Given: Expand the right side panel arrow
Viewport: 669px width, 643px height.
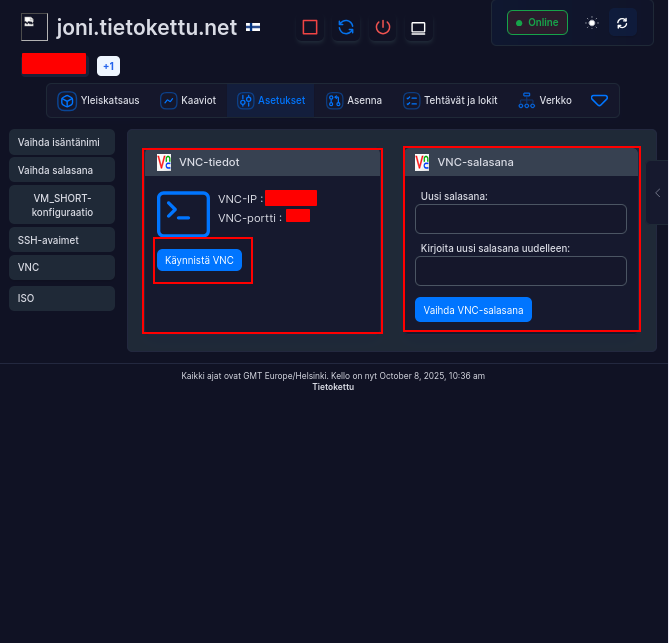Looking at the screenshot, I should (x=657, y=192).
